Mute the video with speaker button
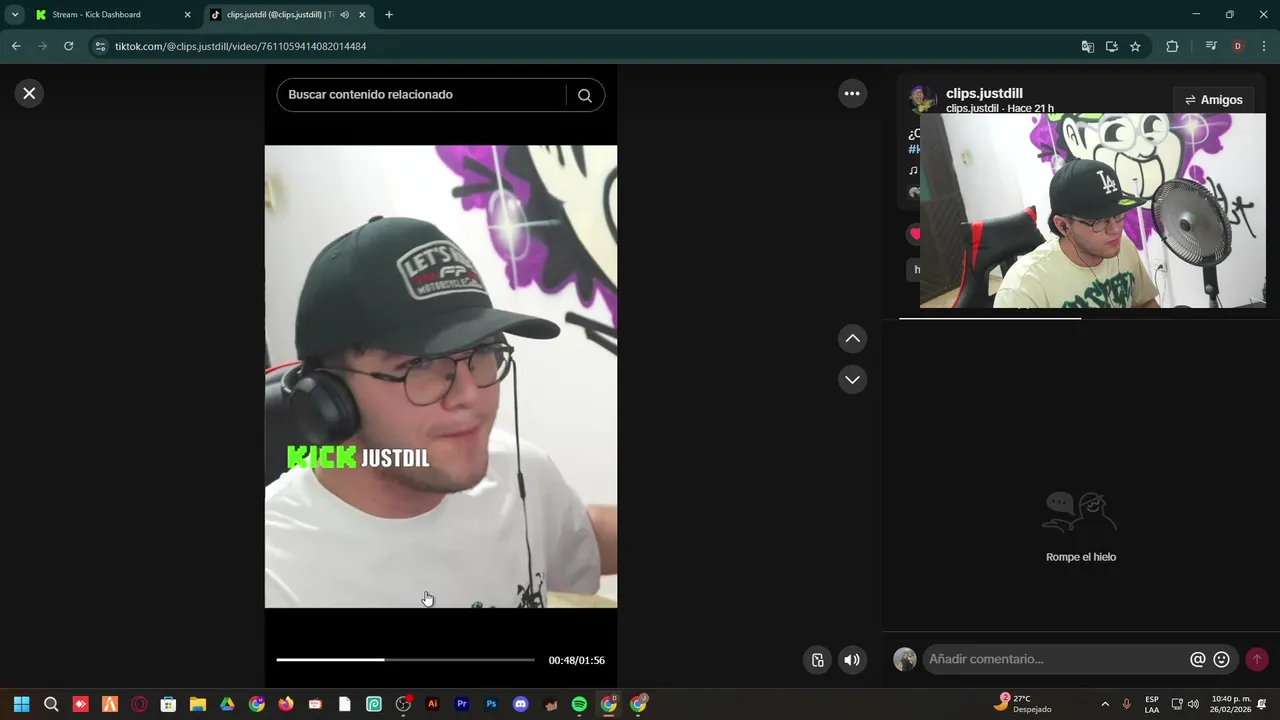1280x720 pixels. (852, 660)
